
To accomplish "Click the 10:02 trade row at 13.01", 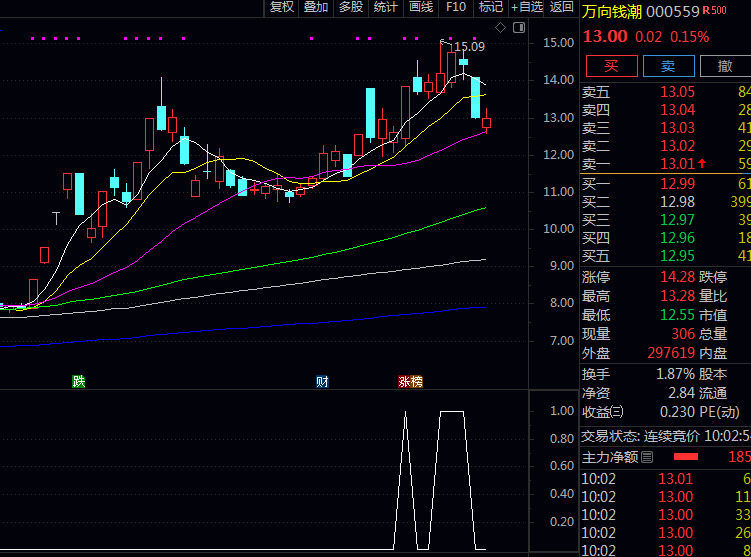I will pos(666,478).
